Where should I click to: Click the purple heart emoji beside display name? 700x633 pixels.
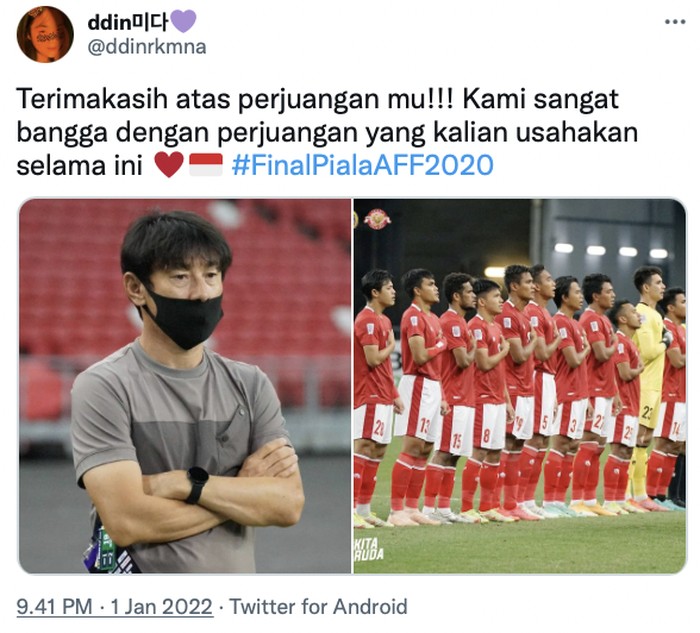(183, 21)
